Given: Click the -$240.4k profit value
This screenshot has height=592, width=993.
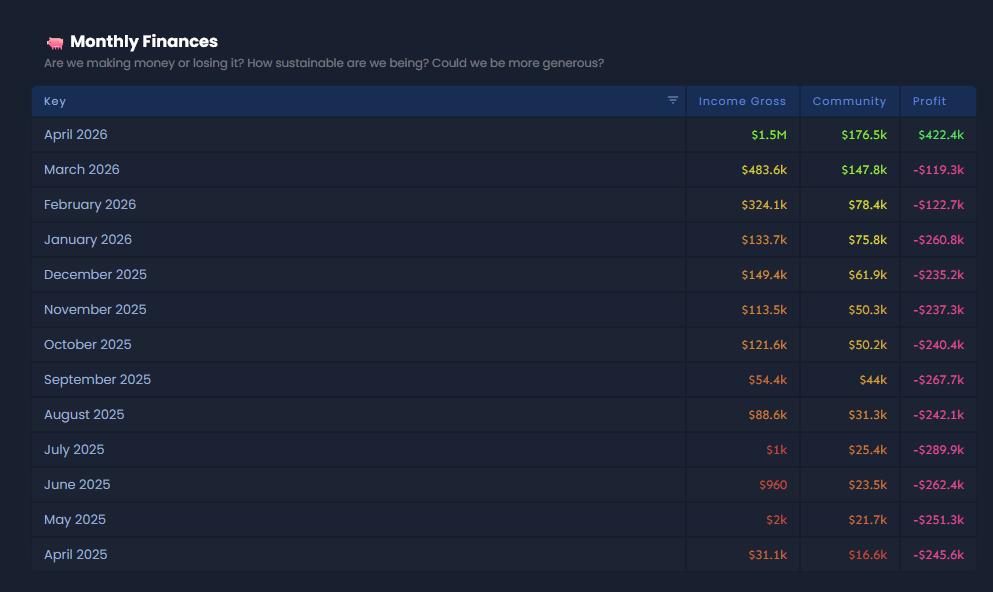Looking at the screenshot, I should coord(939,345).
